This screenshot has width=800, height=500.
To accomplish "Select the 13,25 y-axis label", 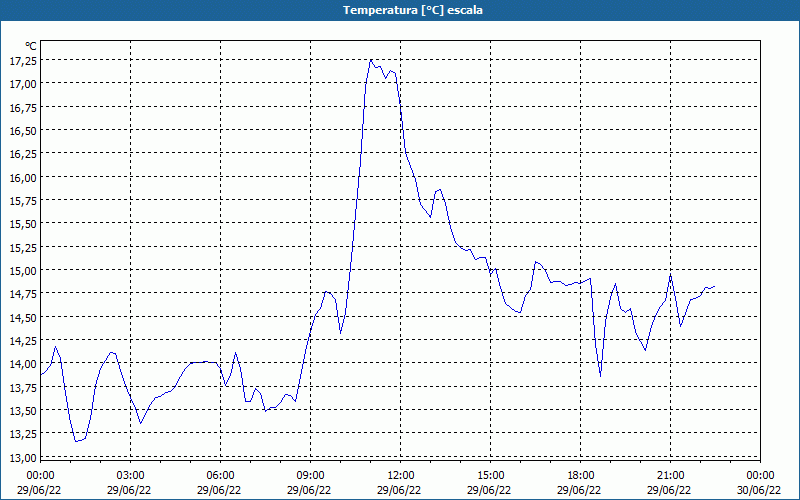I will pos(23,434).
